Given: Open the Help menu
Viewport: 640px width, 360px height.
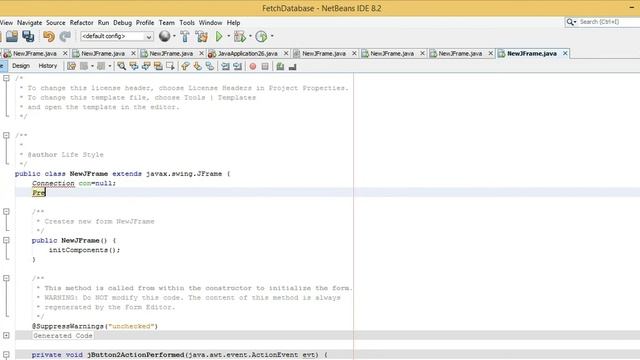Looking at the screenshot, I should point(233,22).
